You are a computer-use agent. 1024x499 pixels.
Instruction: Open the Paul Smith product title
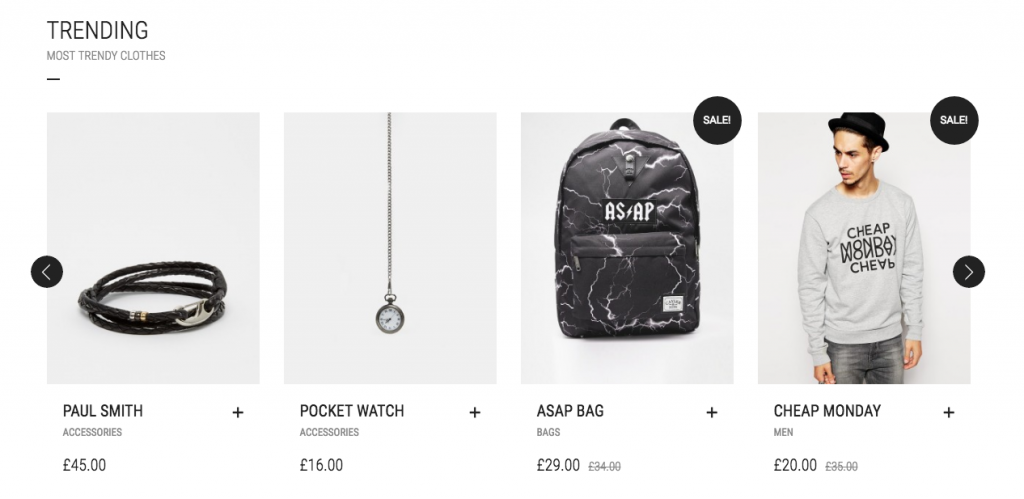pos(103,410)
